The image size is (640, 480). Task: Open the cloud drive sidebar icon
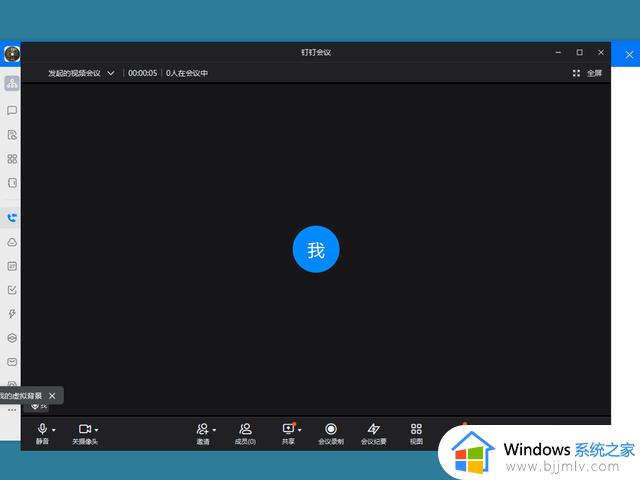click(12, 242)
